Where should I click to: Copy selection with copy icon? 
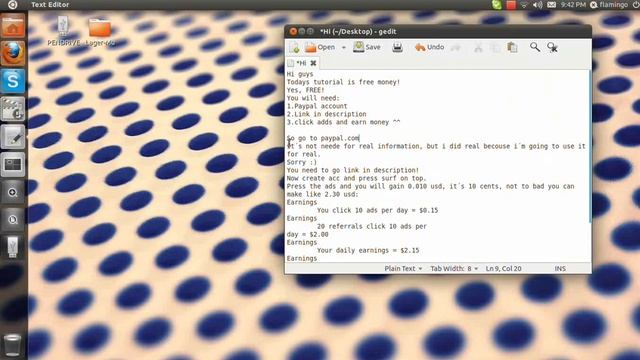[x=496, y=48]
